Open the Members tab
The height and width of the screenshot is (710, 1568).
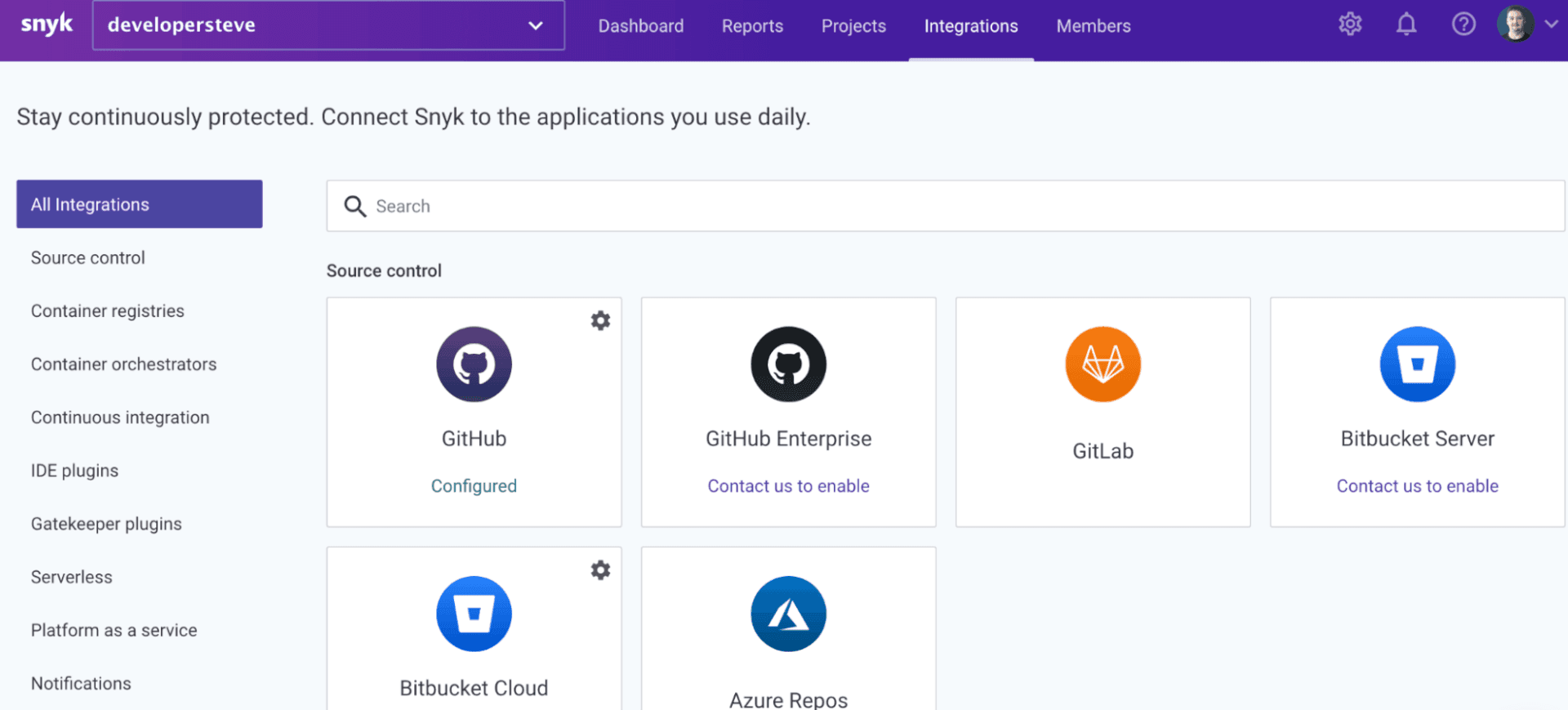(x=1094, y=26)
